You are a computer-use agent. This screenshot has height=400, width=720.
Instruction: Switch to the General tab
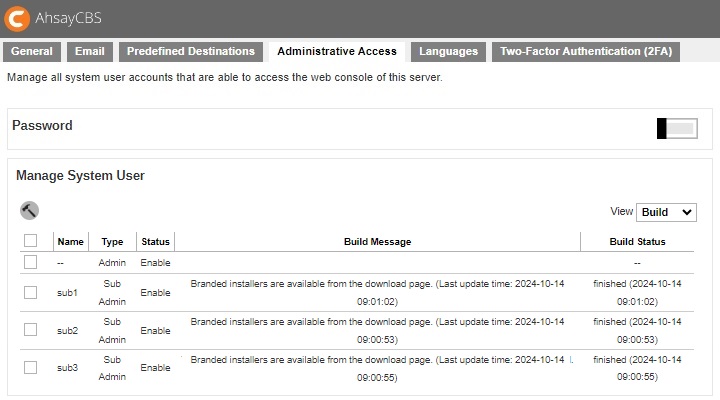pyautogui.click(x=32, y=52)
